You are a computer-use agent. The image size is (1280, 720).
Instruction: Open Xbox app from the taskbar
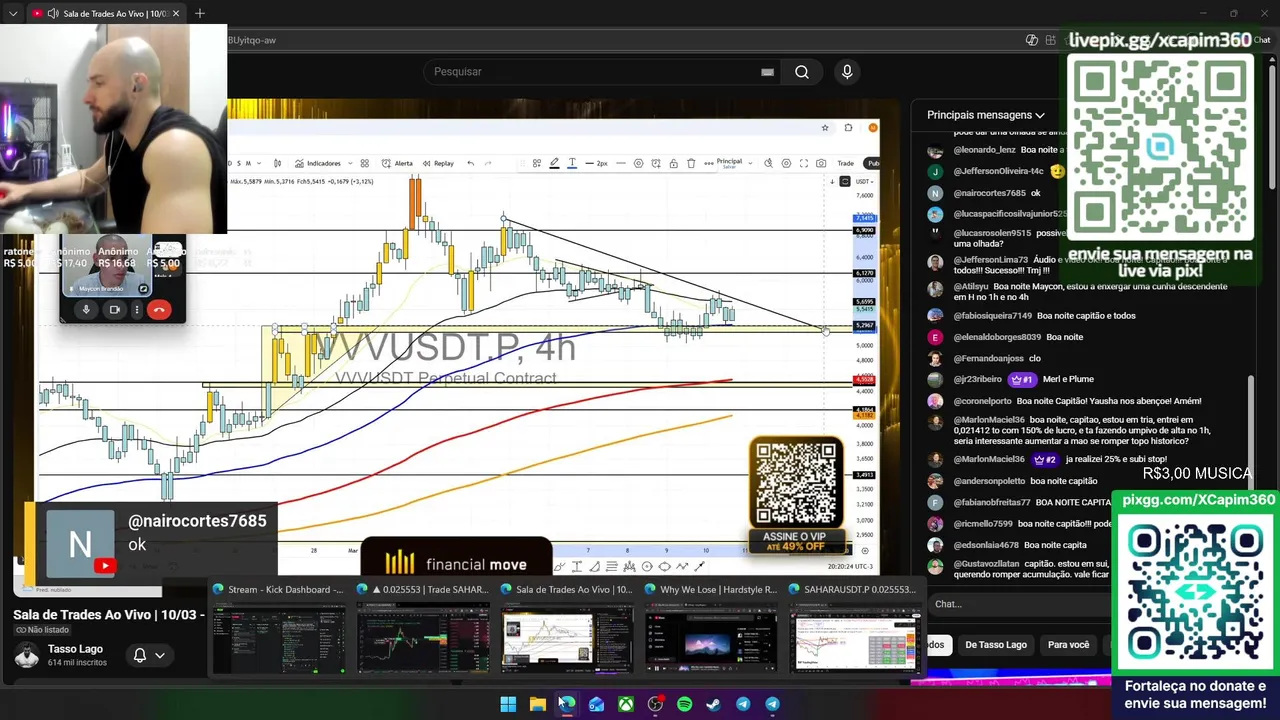coord(625,704)
